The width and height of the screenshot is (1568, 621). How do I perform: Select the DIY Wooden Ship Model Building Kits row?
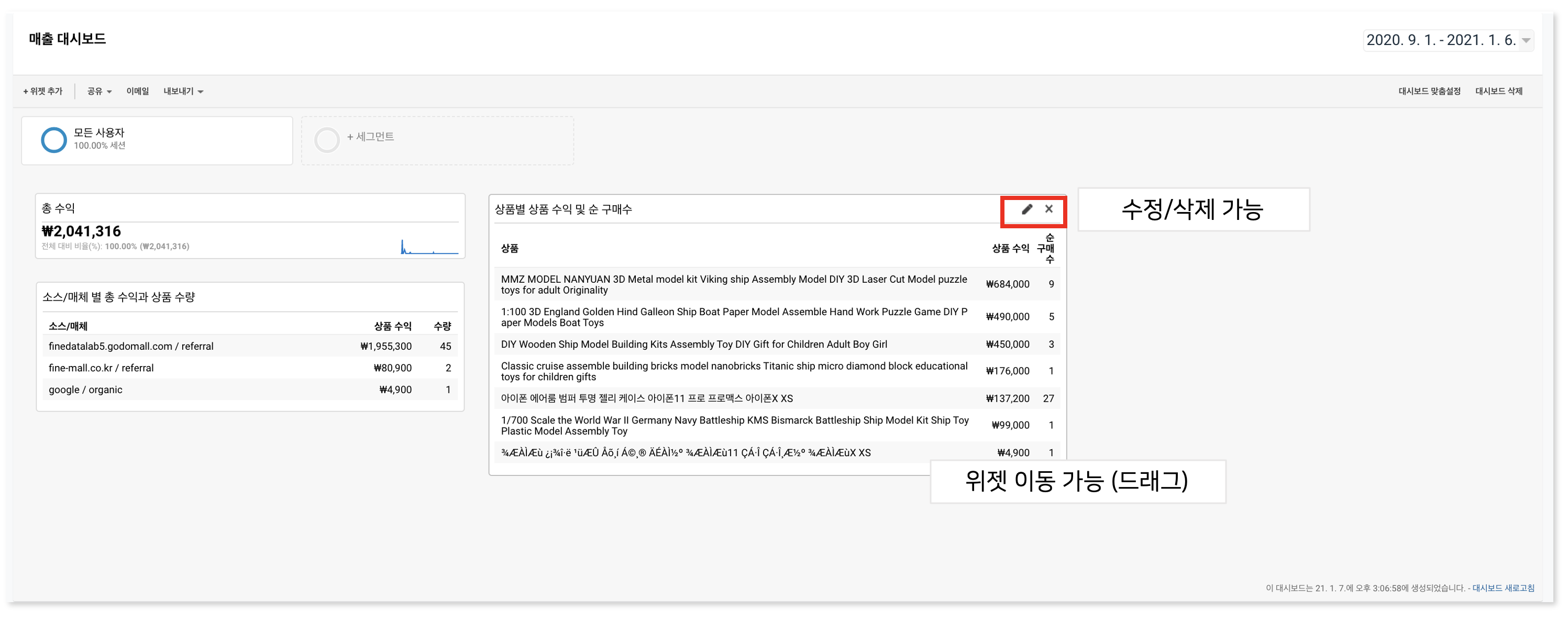(777, 344)
